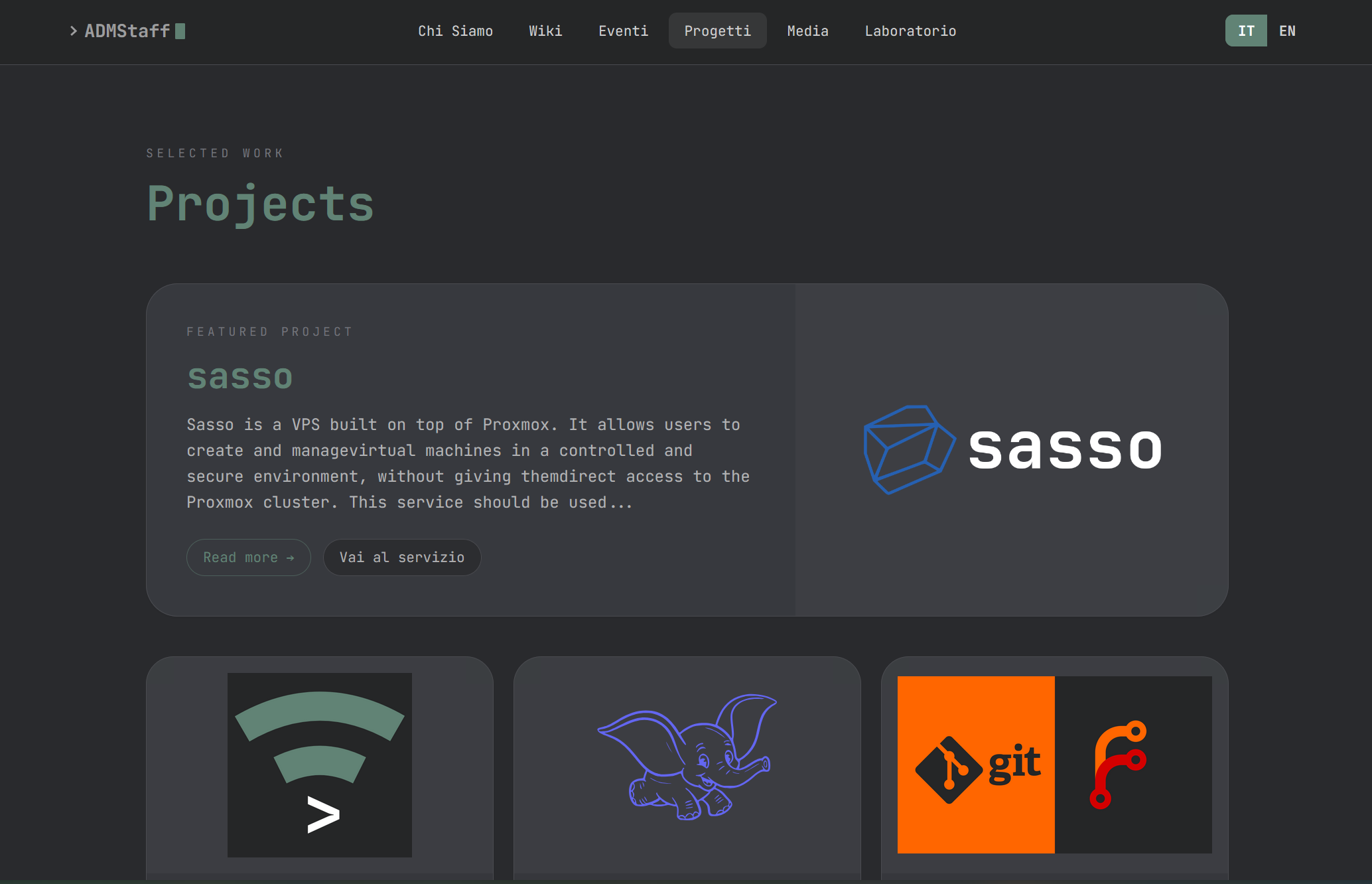Click the Read more button
The image size is (1372, 884).
[x=249, y=557]
